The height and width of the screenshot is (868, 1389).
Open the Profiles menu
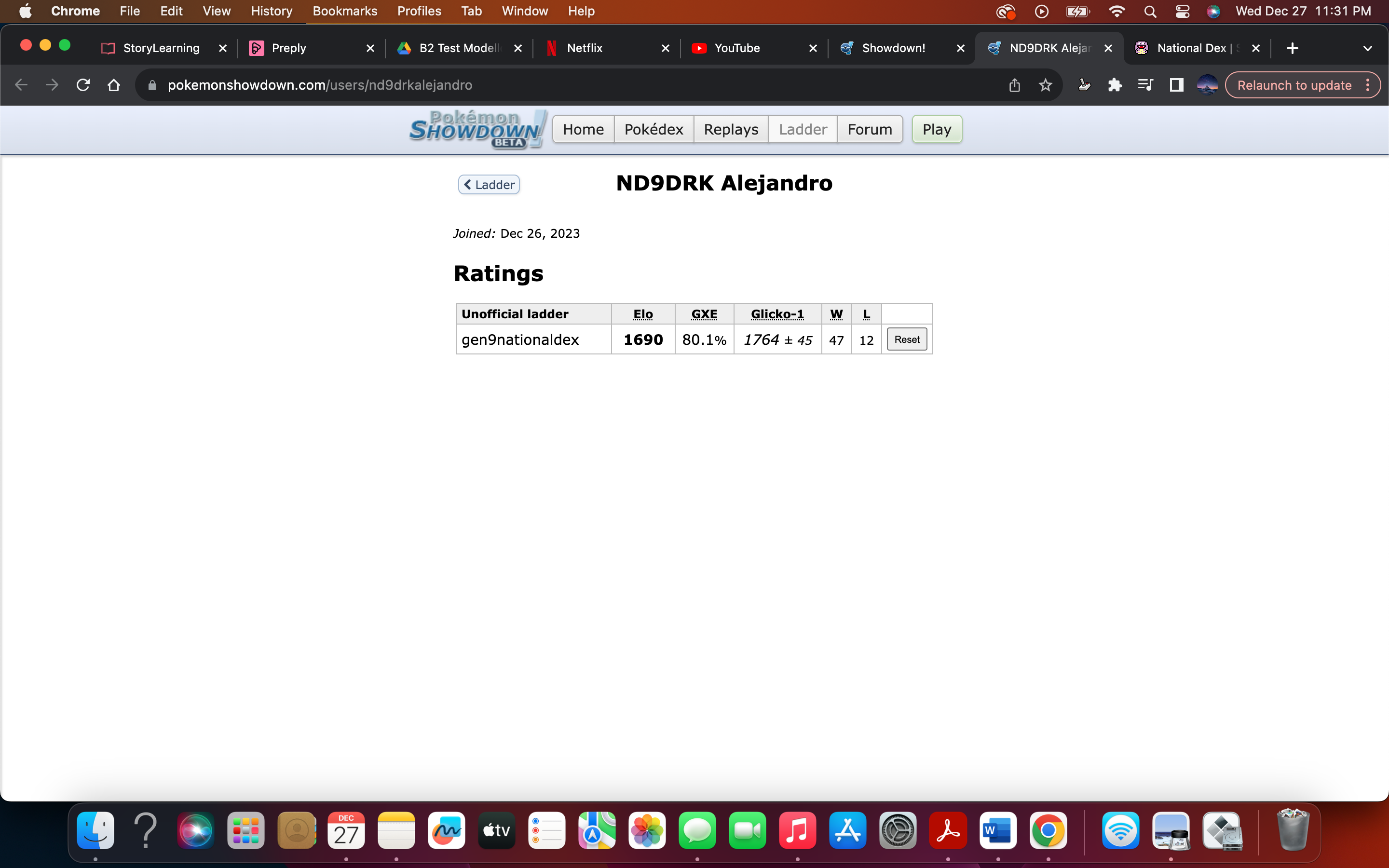[x=419, y=11]
